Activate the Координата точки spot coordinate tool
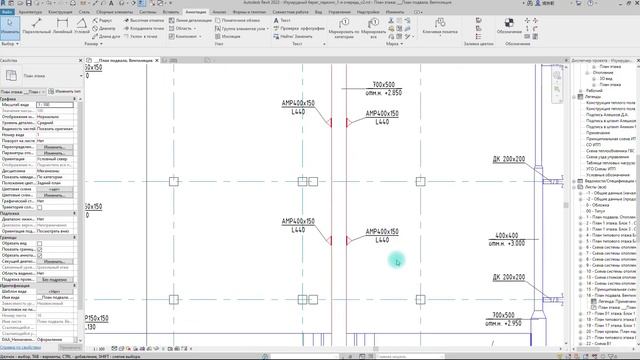The width and height of the screenshot is (640, 360). point(144,28)
